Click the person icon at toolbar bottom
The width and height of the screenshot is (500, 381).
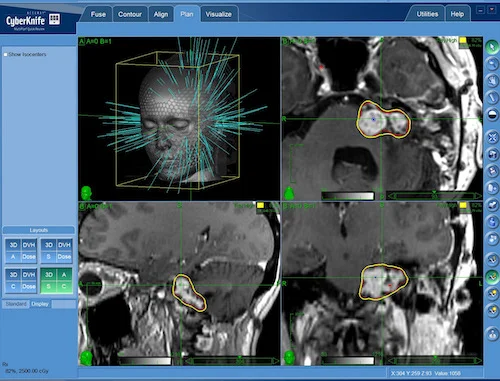[492, 334]
